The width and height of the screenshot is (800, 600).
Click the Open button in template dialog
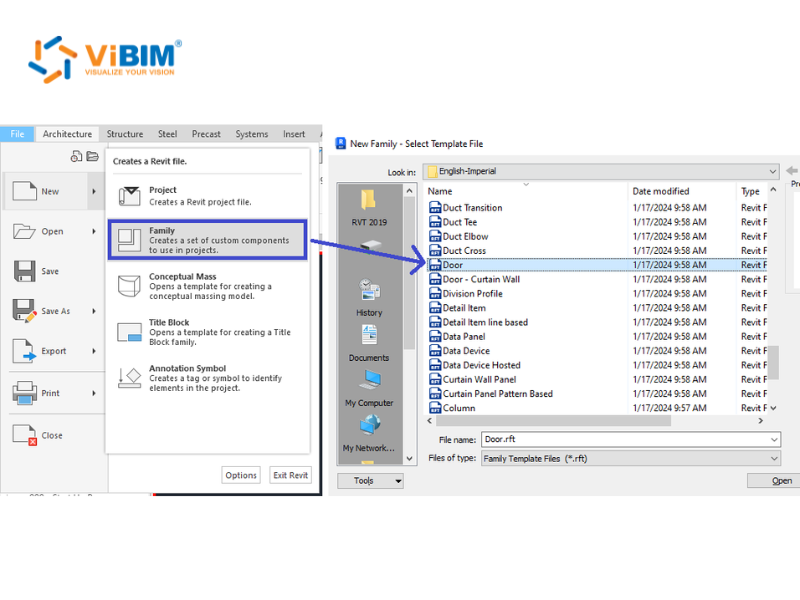773,481
